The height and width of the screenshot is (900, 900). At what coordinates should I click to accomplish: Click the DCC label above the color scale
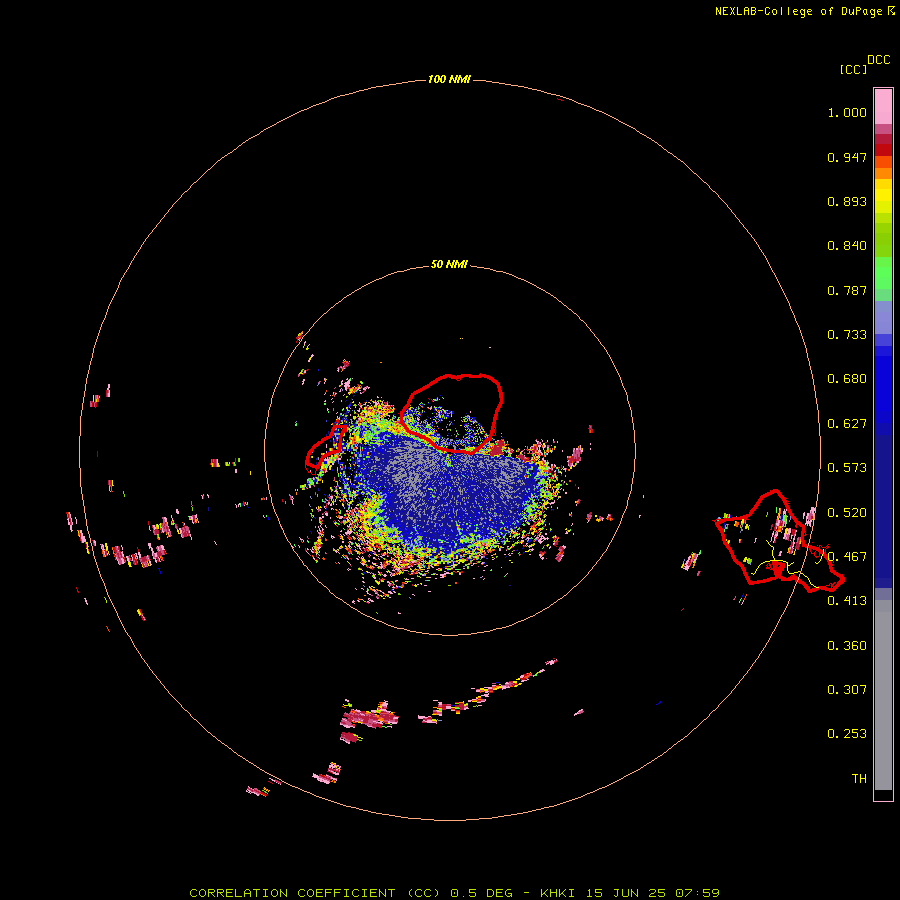pyautogui.click(x=879, y=60)
